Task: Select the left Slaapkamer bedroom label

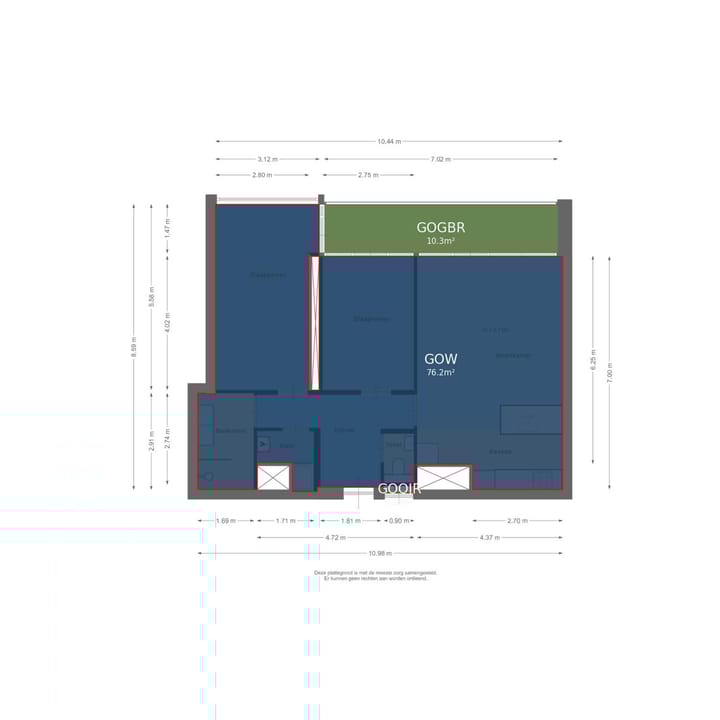Action: point(267,275)
